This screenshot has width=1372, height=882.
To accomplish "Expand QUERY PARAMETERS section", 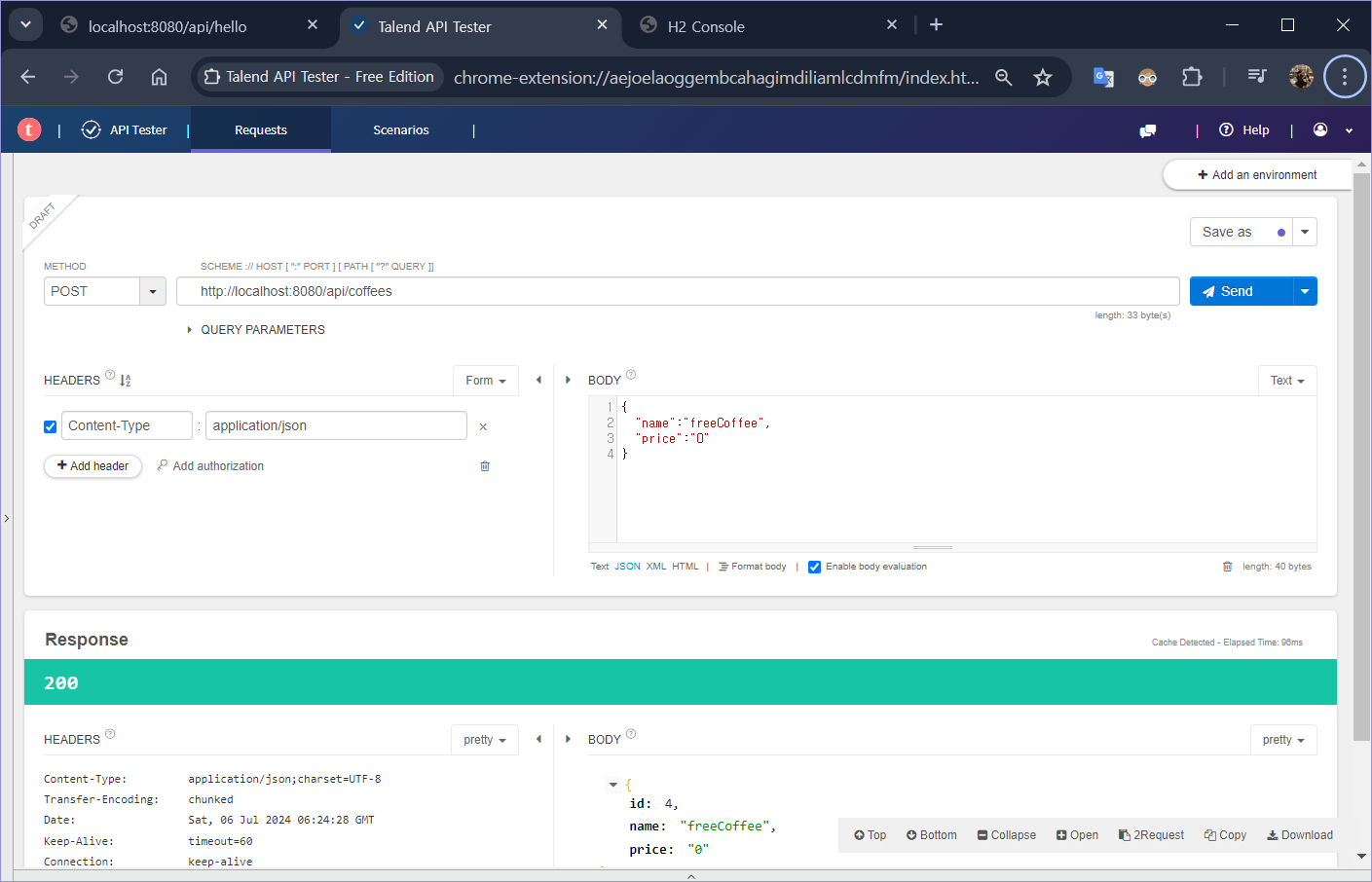I will 256,330.
